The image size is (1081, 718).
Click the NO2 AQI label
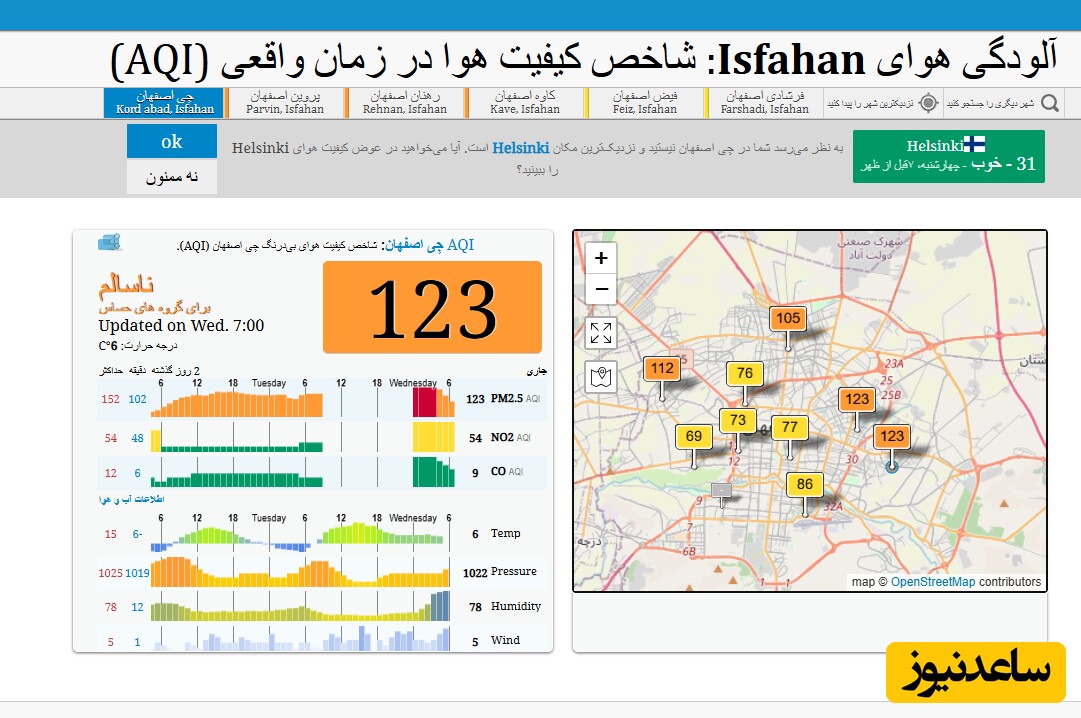pyautogui.click(x=510, y=437)
